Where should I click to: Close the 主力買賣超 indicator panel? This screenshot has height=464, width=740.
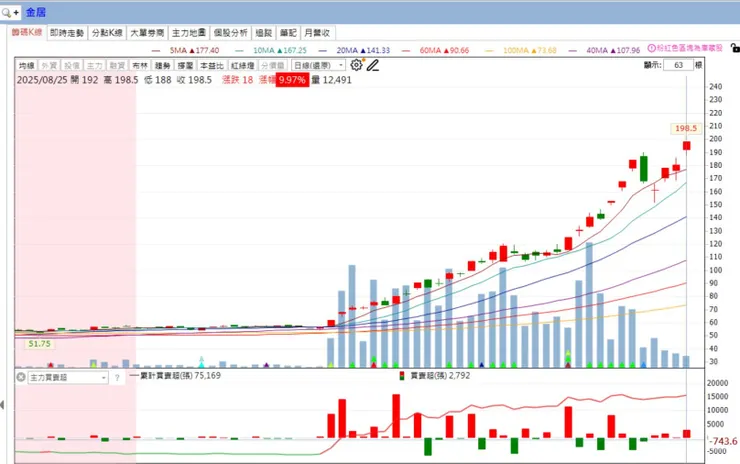point(21,377)
